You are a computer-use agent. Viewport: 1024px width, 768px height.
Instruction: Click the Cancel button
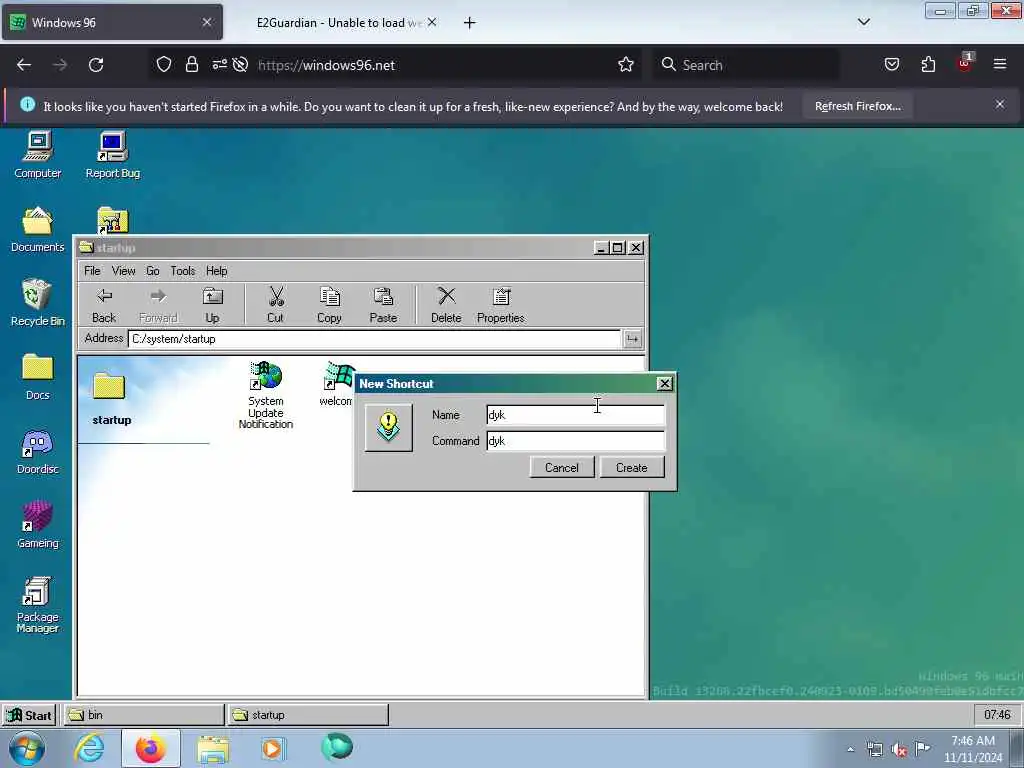562,468
